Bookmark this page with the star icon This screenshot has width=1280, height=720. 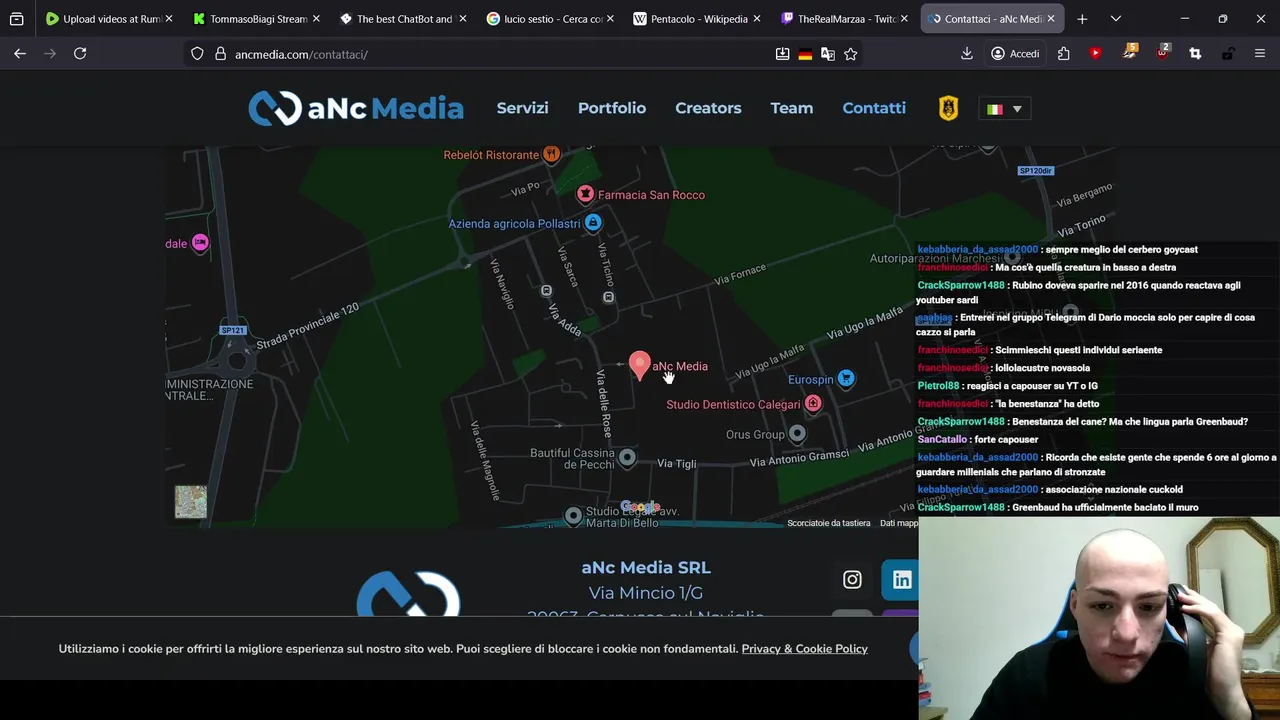pos(851,54)
